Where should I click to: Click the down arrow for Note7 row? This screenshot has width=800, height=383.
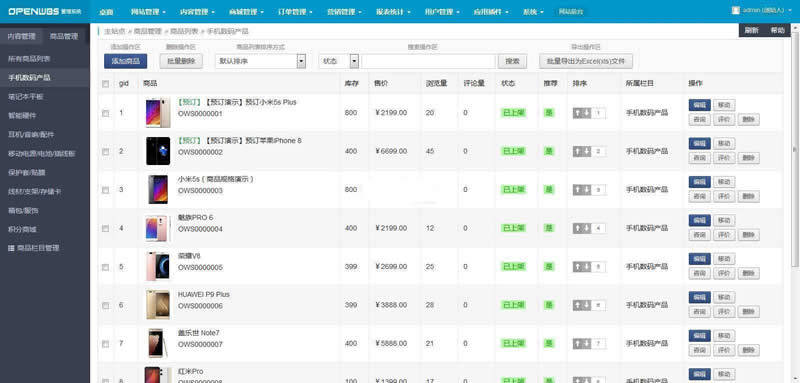coord(586,344)
